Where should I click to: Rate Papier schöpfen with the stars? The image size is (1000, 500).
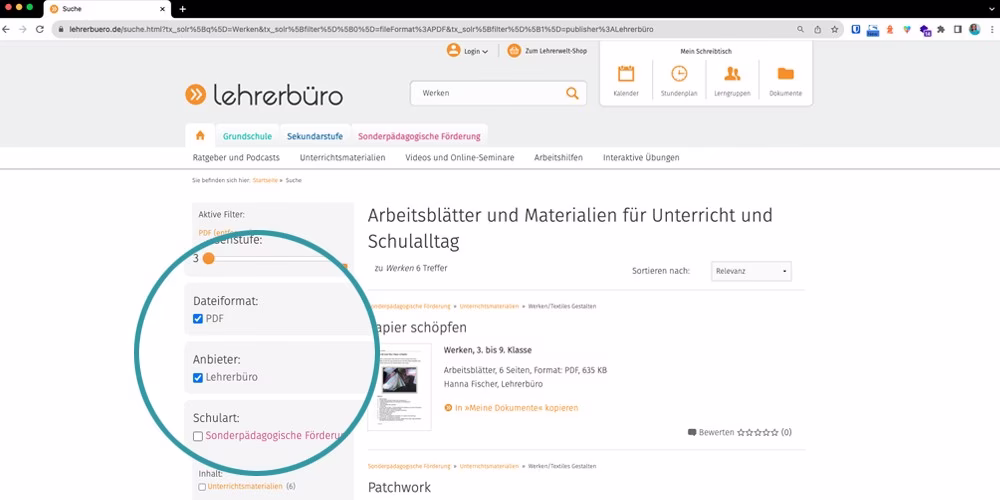click(x=758, y=432)
